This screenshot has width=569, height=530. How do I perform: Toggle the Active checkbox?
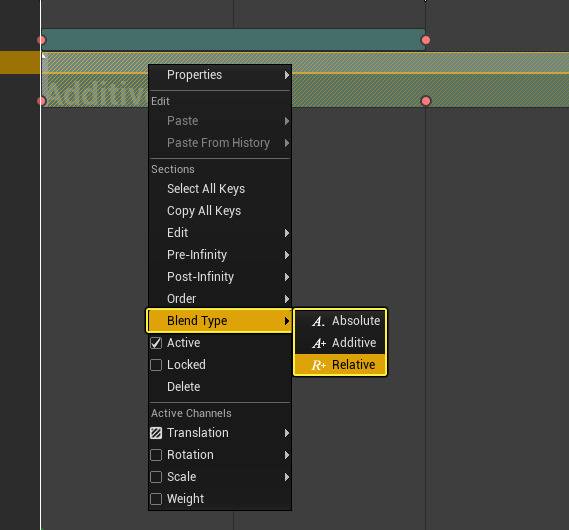(x=156, y=343)
